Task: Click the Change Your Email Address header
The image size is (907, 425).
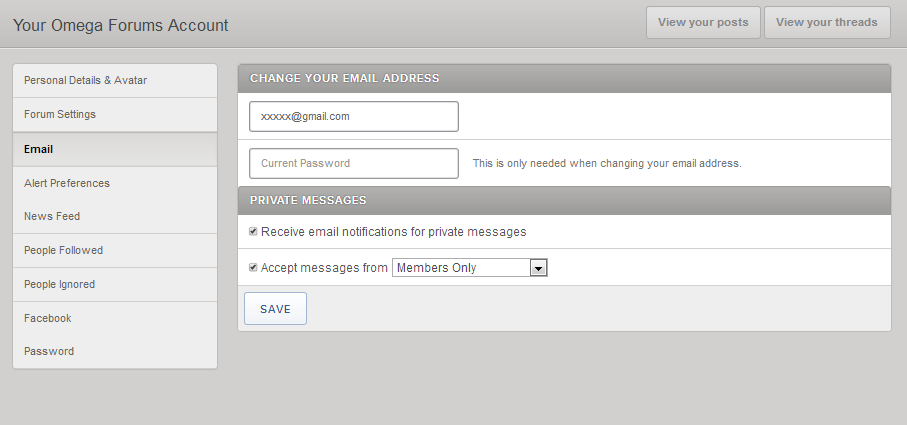Action: [345, 78]
